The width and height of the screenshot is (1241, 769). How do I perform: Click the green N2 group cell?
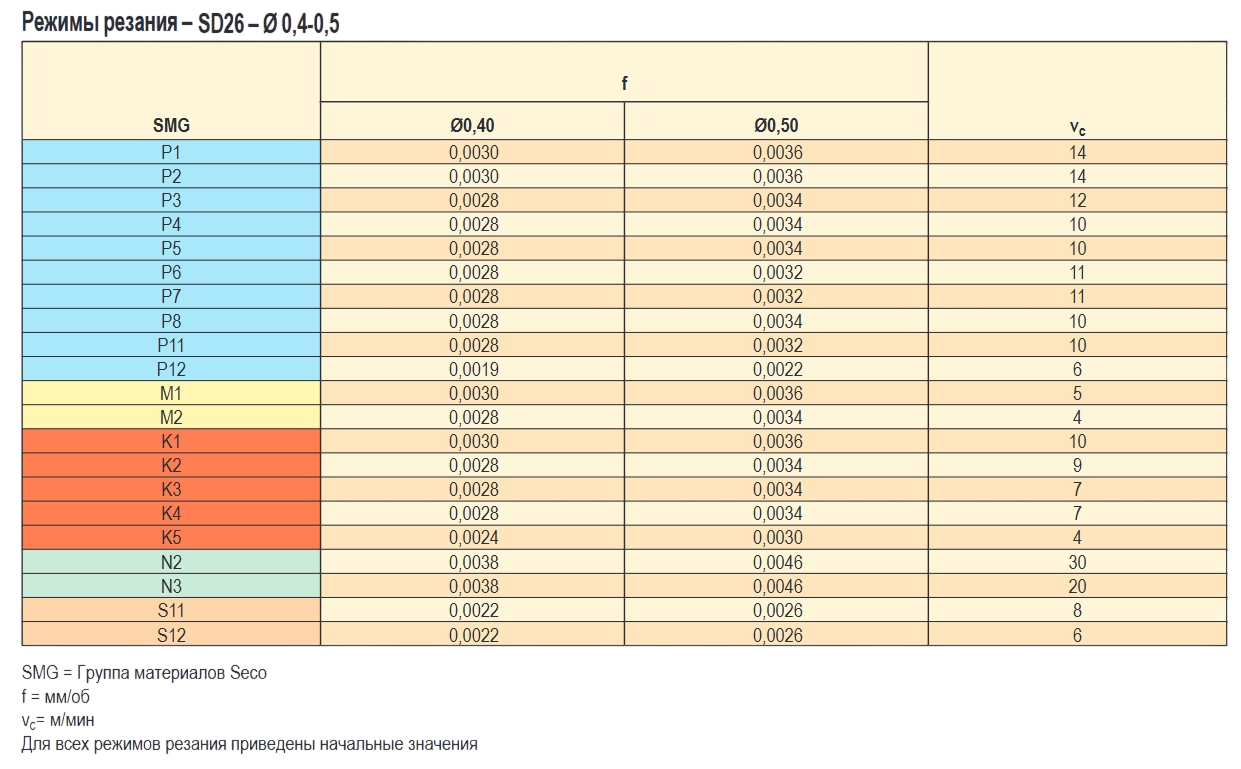point(171,562)
